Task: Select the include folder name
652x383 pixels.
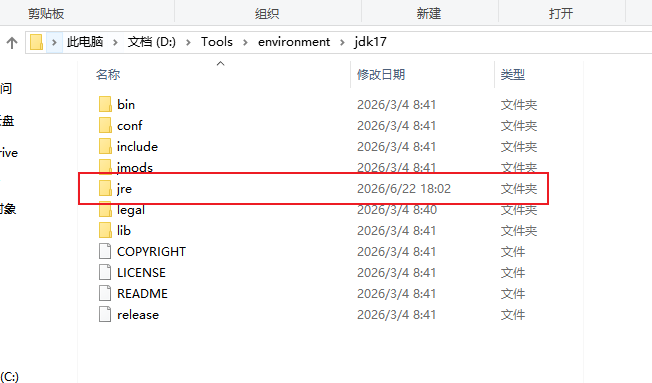Action: pos(137,146)
